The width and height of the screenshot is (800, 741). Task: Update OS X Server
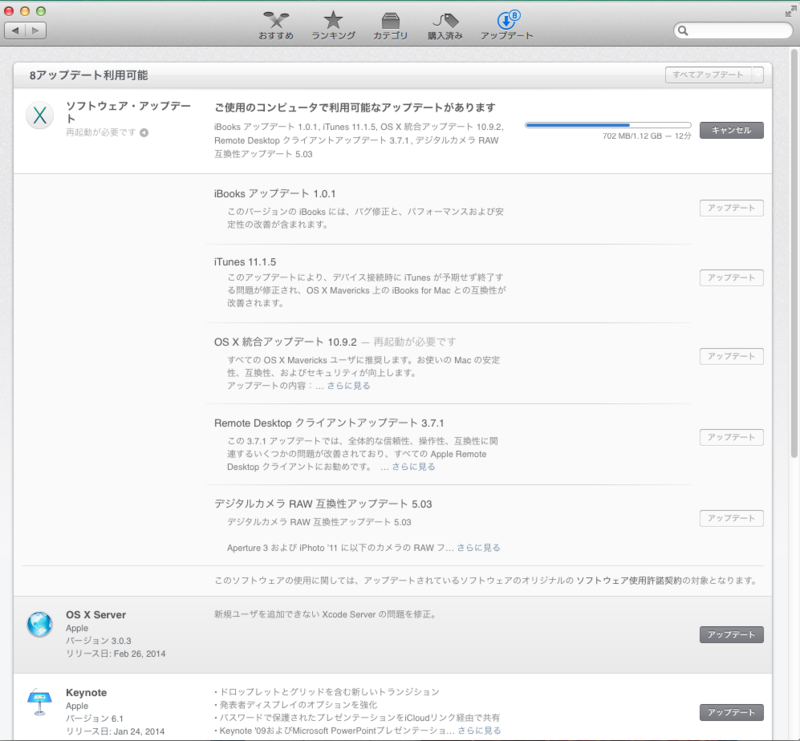[732, 634]
